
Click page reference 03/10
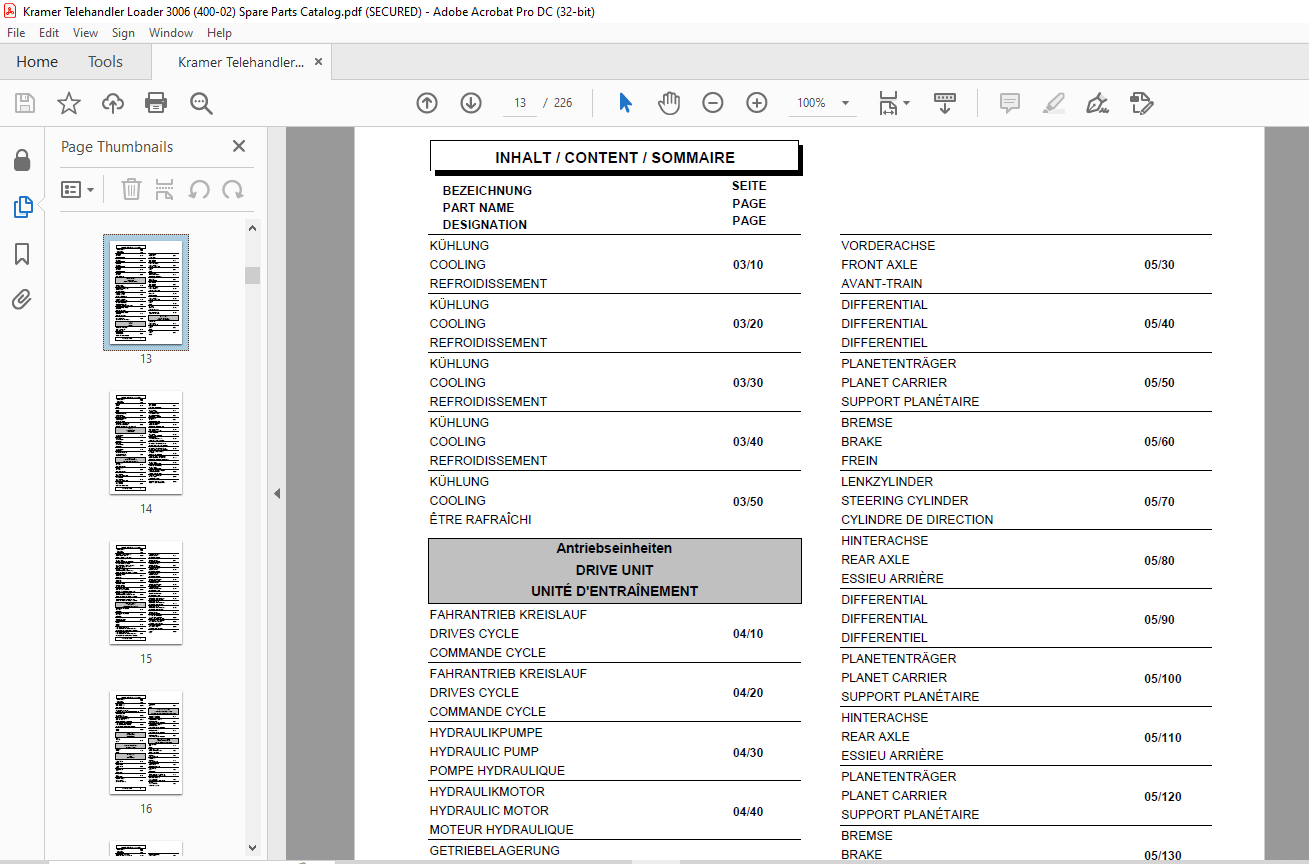coord(747,265)
